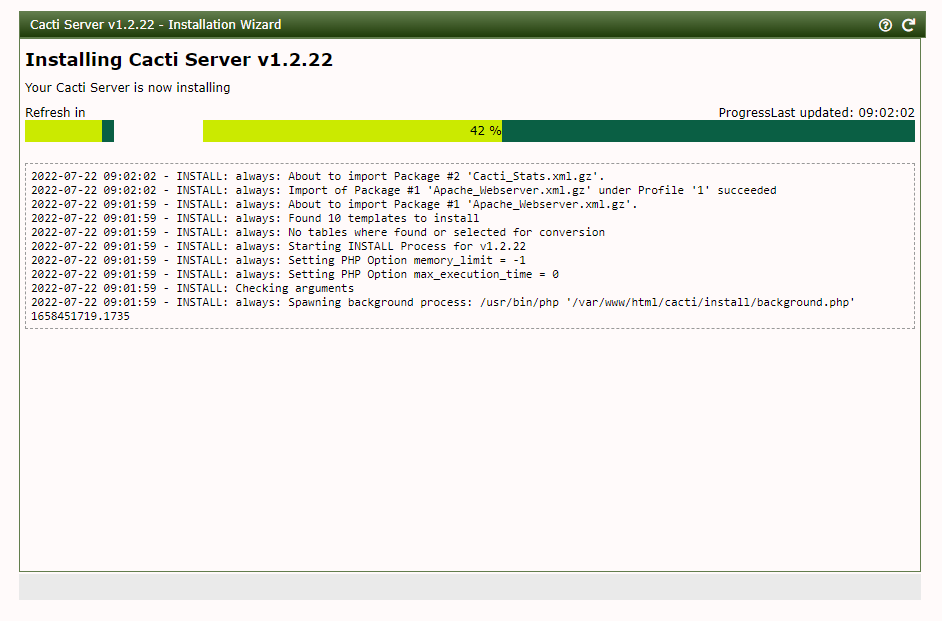Click the Refresh in countdown bar
The image size is (942, 621).
click(x=69, y=131)
